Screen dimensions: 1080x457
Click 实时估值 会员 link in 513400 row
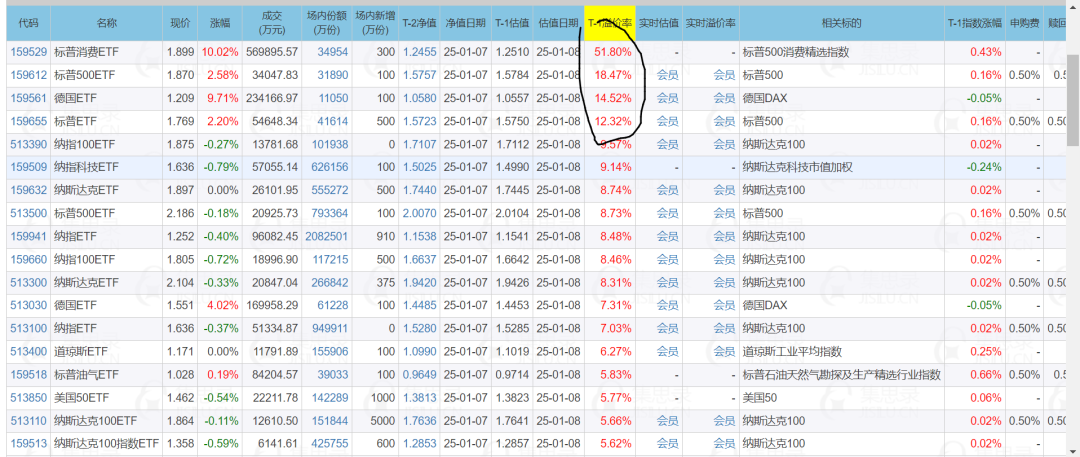point(667,352)
